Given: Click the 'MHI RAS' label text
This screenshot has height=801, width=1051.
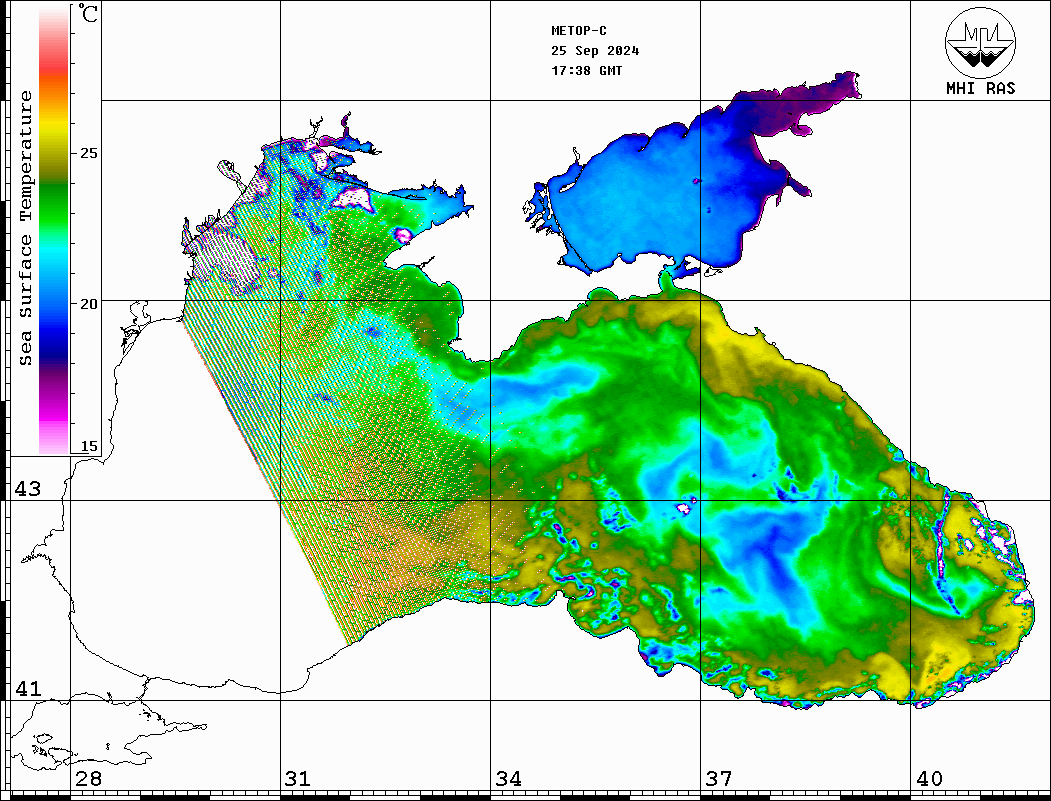Looking at the screenshot, I should point(980,88).
